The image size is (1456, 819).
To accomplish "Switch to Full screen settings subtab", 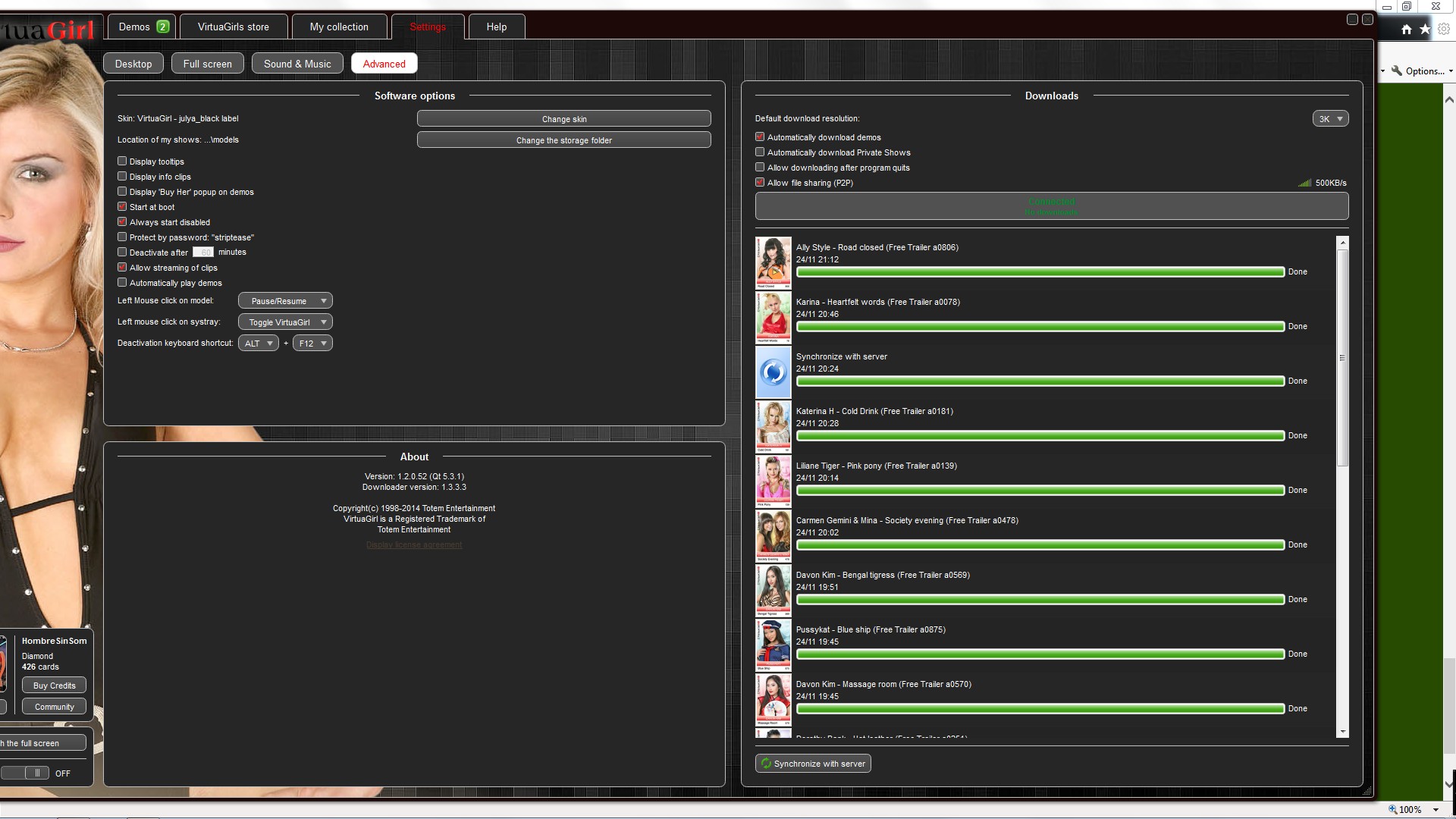I will pyautogui.click(x=208, y=64).
